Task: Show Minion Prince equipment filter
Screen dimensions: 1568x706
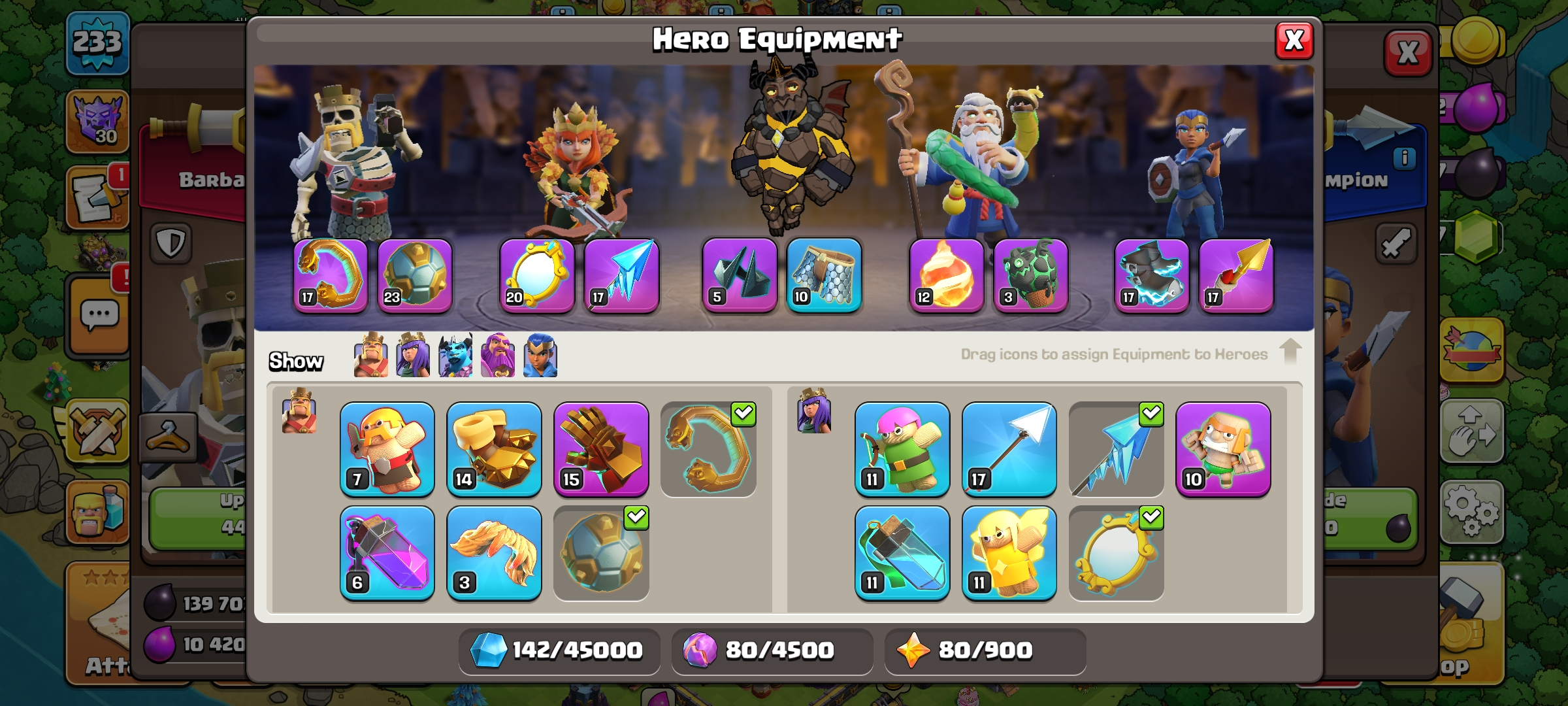Action: point(455,355)
